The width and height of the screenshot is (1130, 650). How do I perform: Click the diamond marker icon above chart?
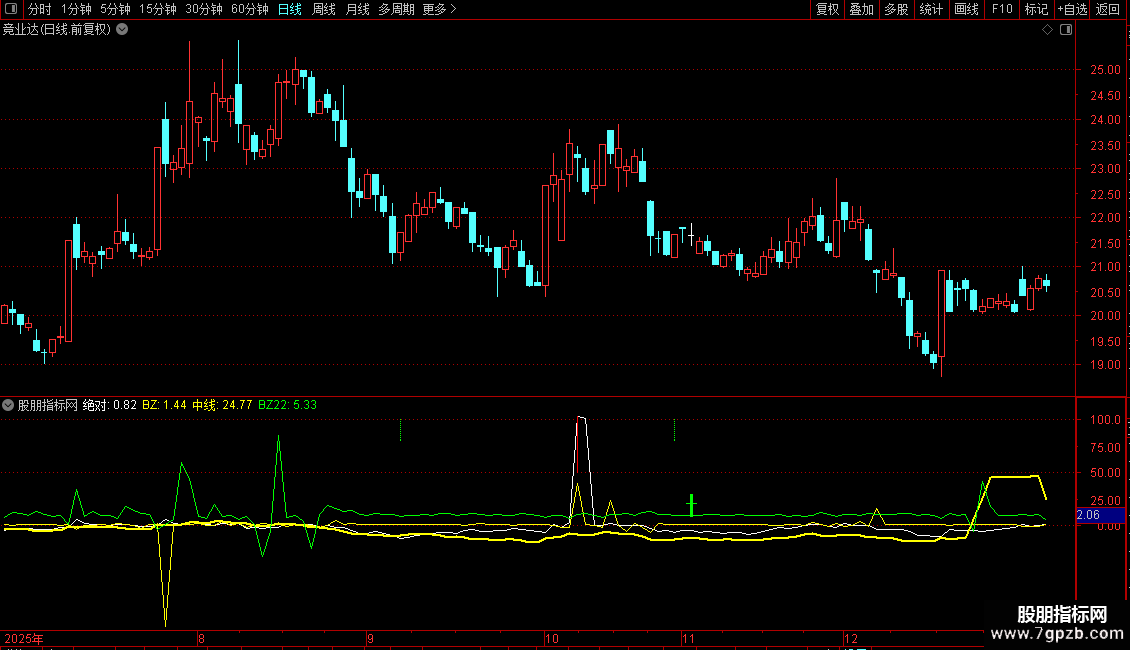[x=1047, y=30]
